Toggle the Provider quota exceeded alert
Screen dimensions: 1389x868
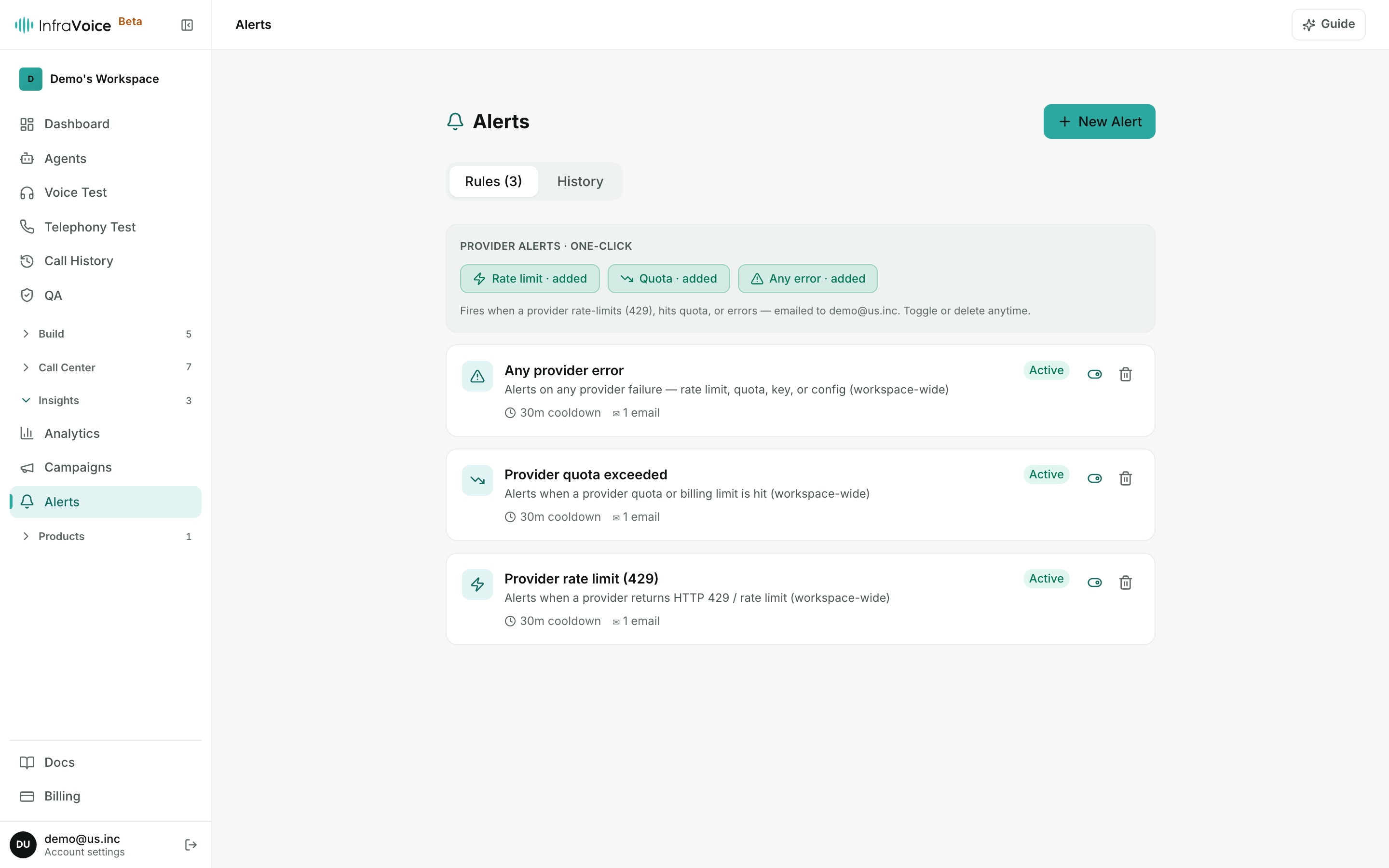(1094, 478)
